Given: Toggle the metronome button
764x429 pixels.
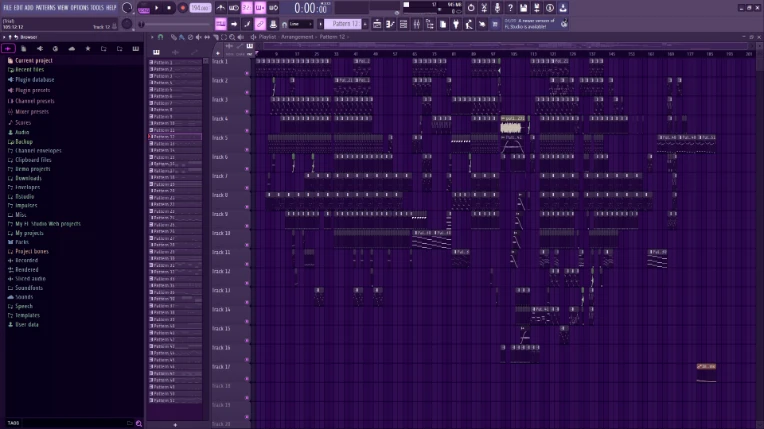Looking at the screenshot, I should pyautogui.click(x=221, y=8).
